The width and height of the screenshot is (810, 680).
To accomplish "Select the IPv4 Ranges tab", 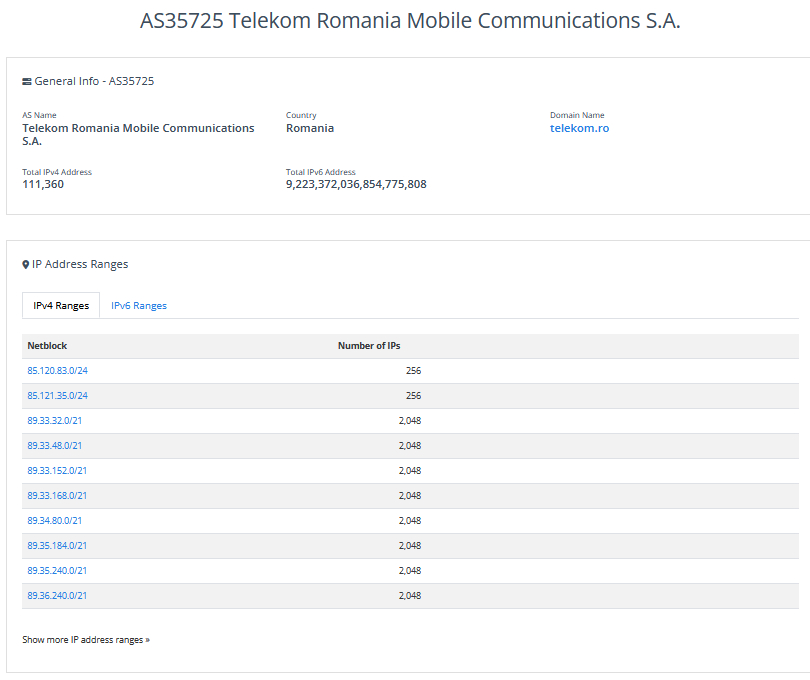I will tap(61, 305).
